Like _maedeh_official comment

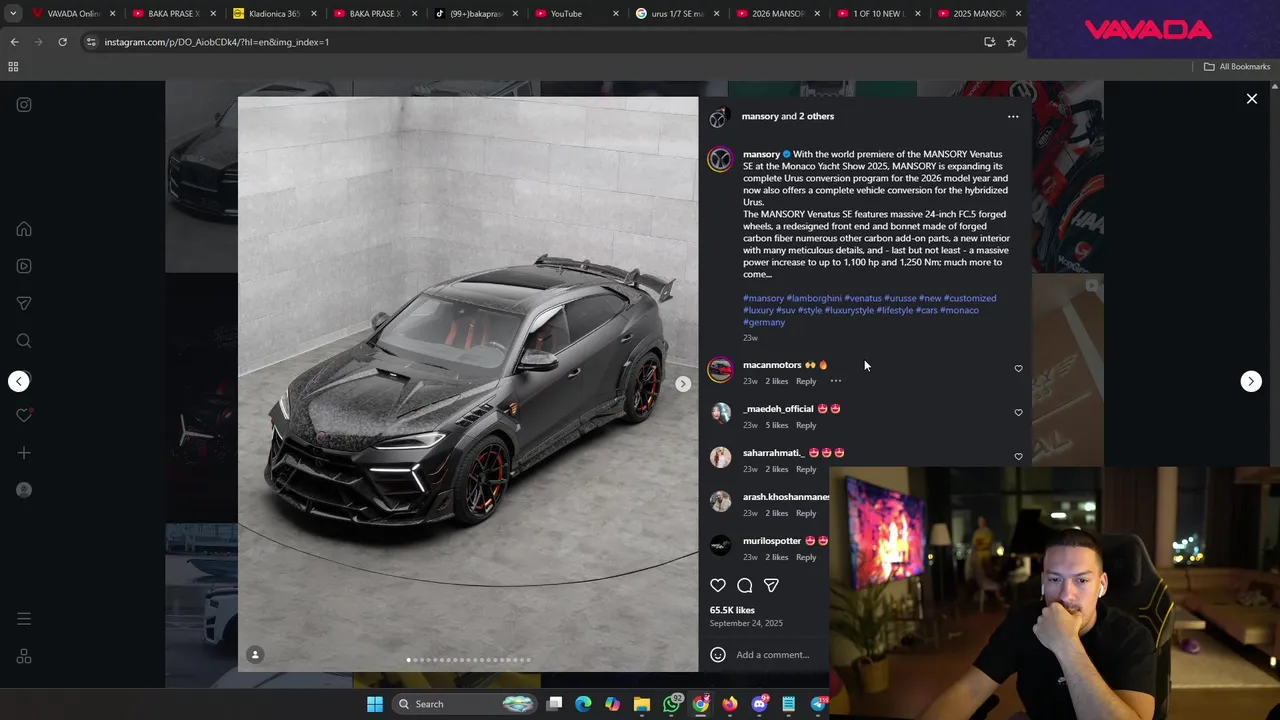1018,413
